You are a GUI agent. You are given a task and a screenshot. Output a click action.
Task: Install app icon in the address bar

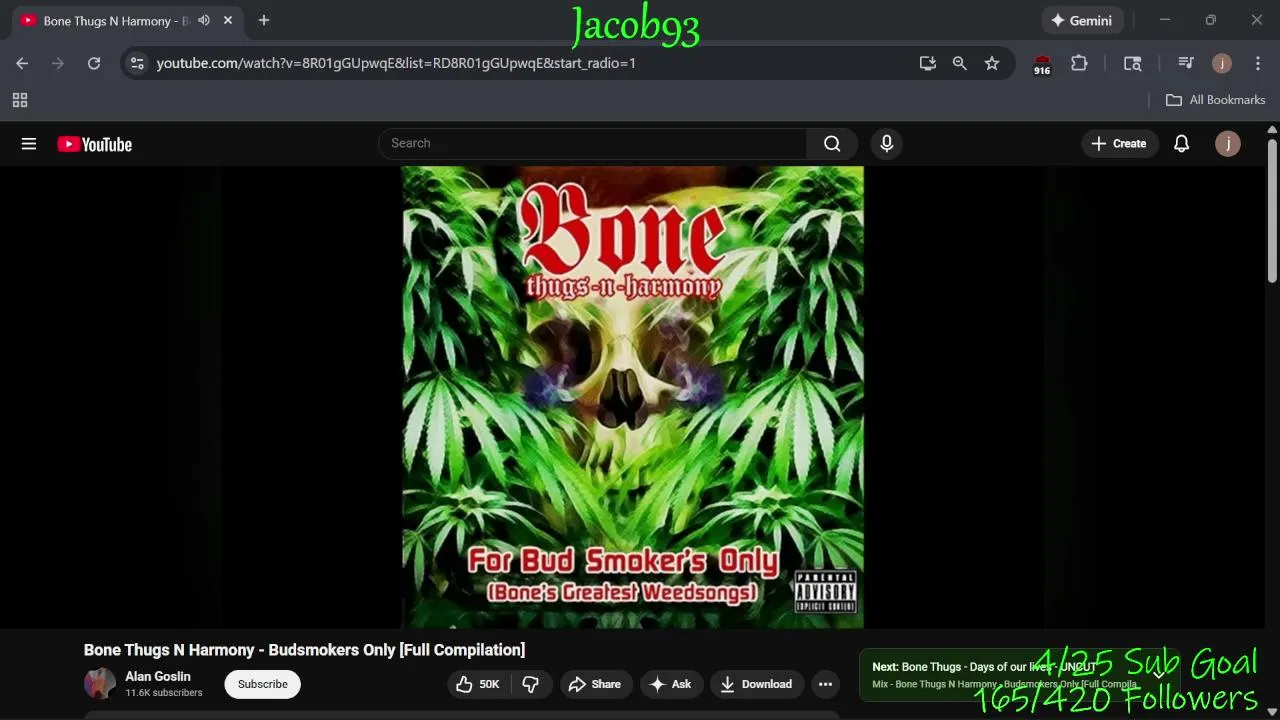(928, 63)
